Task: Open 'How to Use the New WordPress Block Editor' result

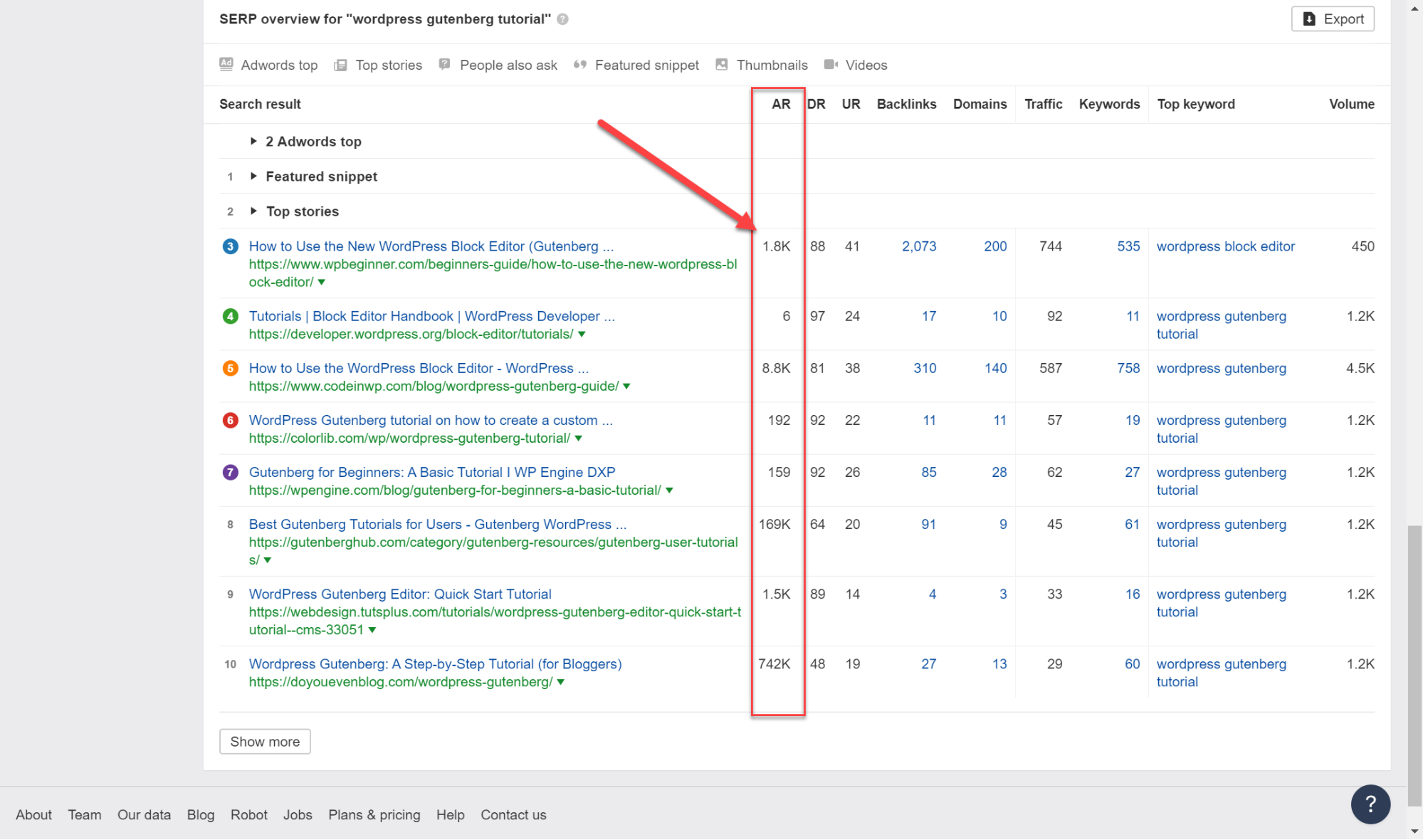Action: click(x=431, y=246)
